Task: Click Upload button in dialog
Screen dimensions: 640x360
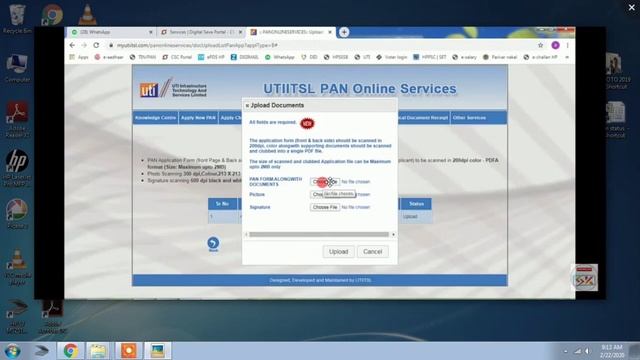Action: click(x=338, y=251)
